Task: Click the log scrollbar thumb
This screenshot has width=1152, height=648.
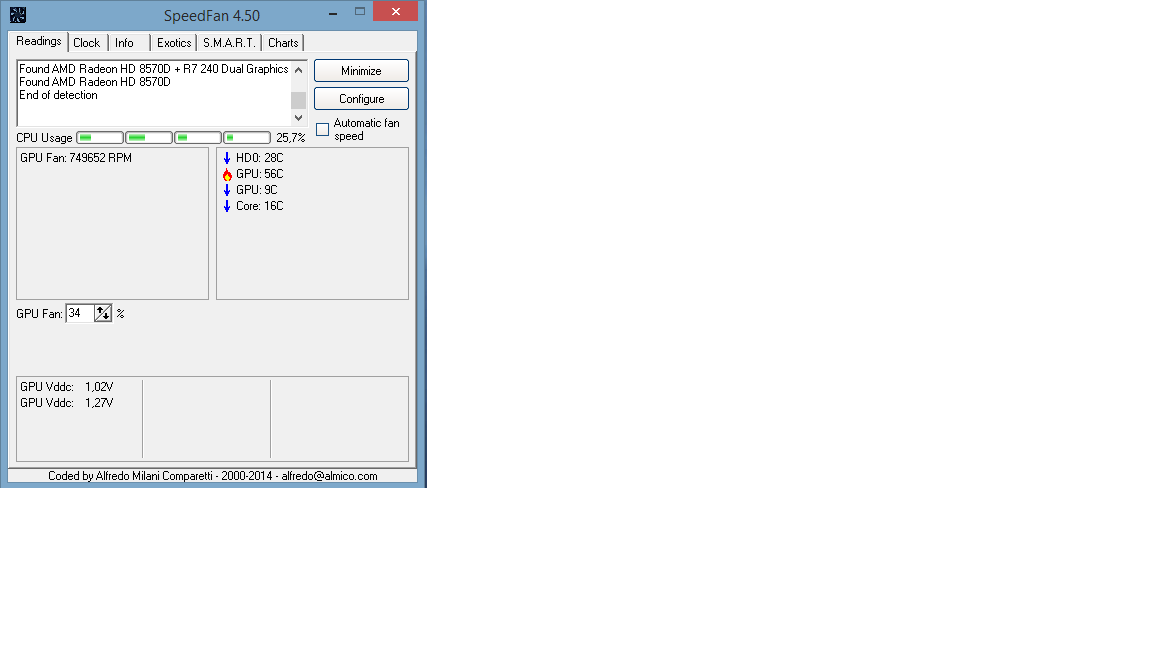Action: 298,101
